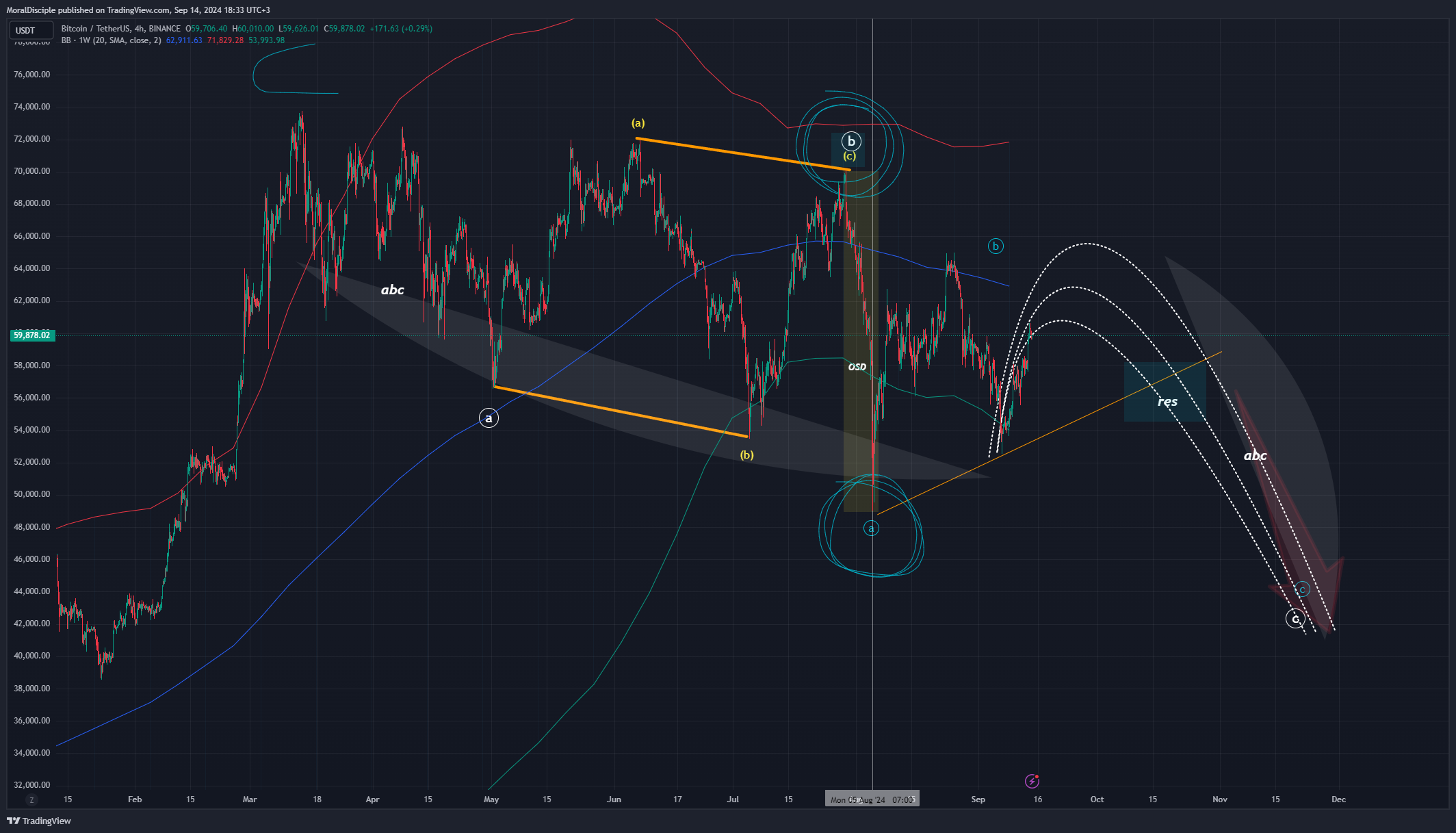Select the white circled c label at bottom right
Viewport: 1456px width, 833px height.
[x=1295, y=619]
